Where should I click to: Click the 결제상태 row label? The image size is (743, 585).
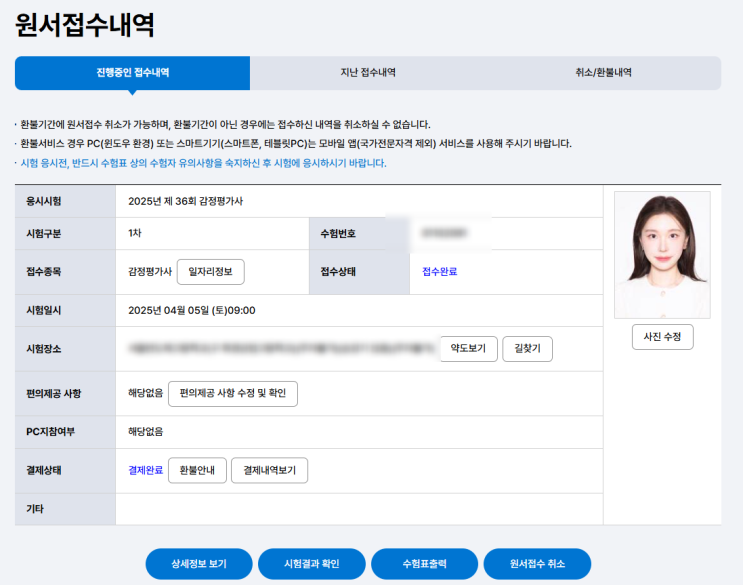pos(44,471)
